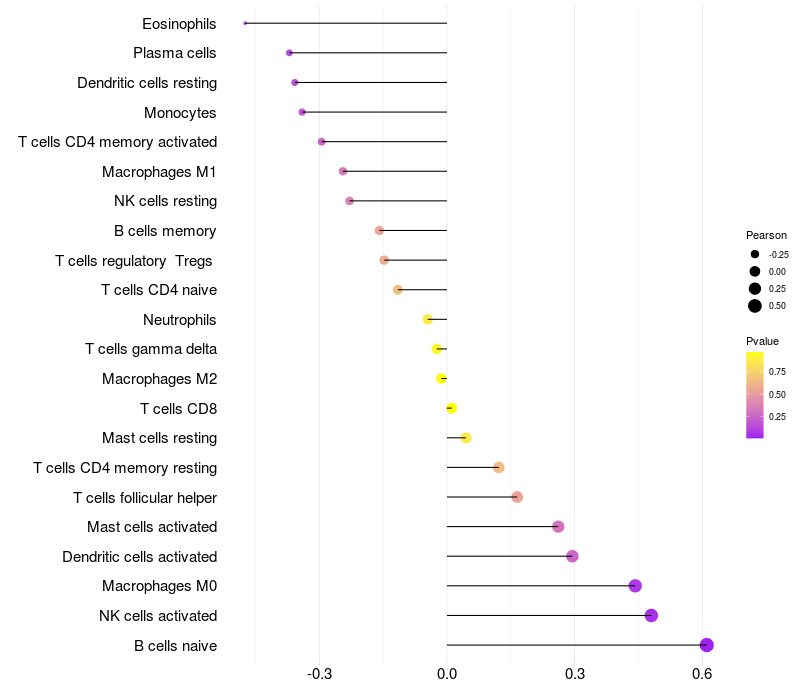Click the Eosinophils axis label
This screenshot has height=700, width=800.
[179, 23]
